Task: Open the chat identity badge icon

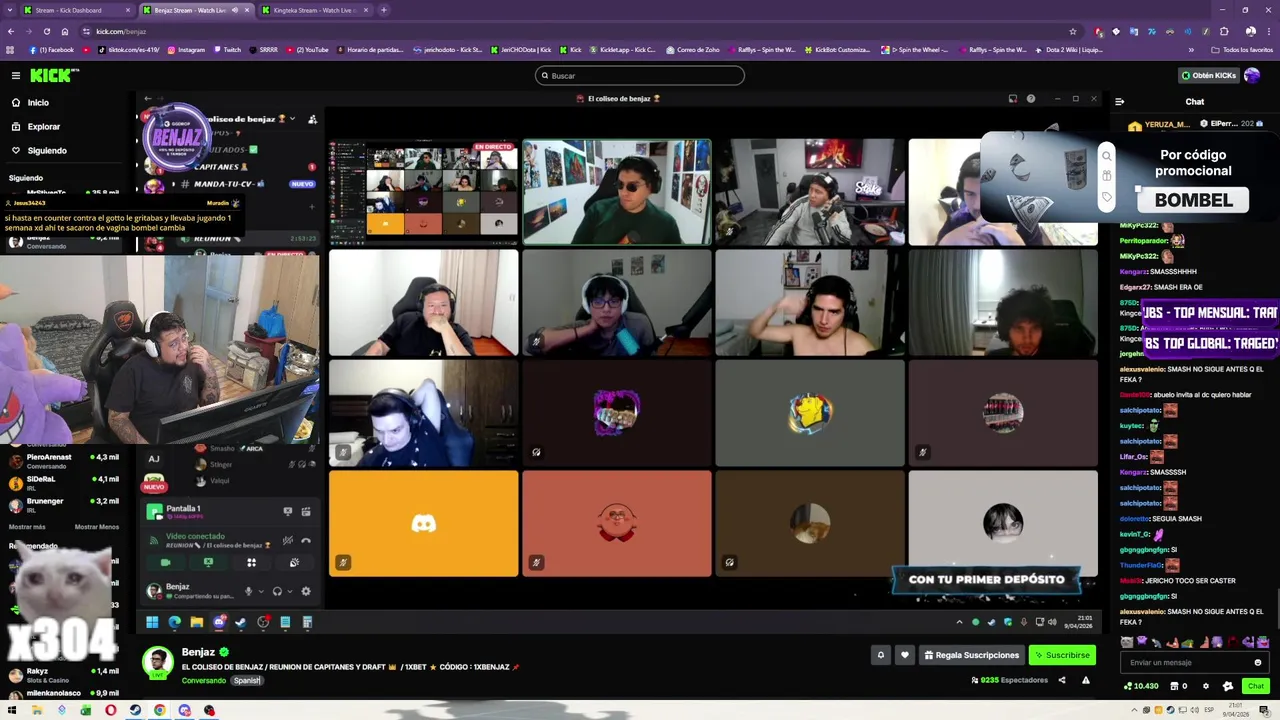Action: click(x=1228, y=686)
